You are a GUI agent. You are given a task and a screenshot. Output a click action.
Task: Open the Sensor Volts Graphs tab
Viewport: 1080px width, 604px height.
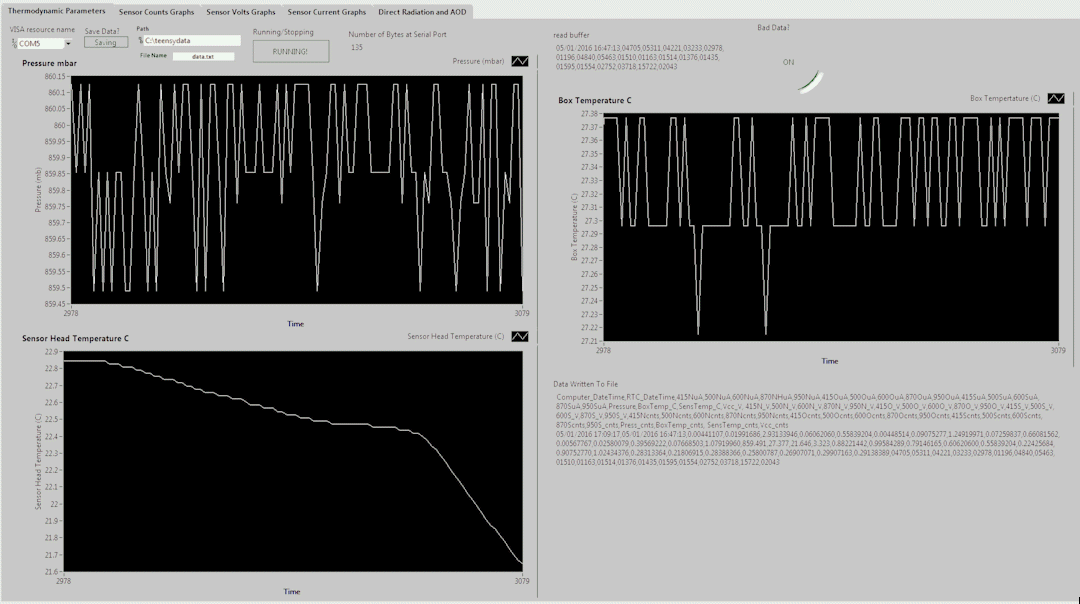[x=240, y=12]
